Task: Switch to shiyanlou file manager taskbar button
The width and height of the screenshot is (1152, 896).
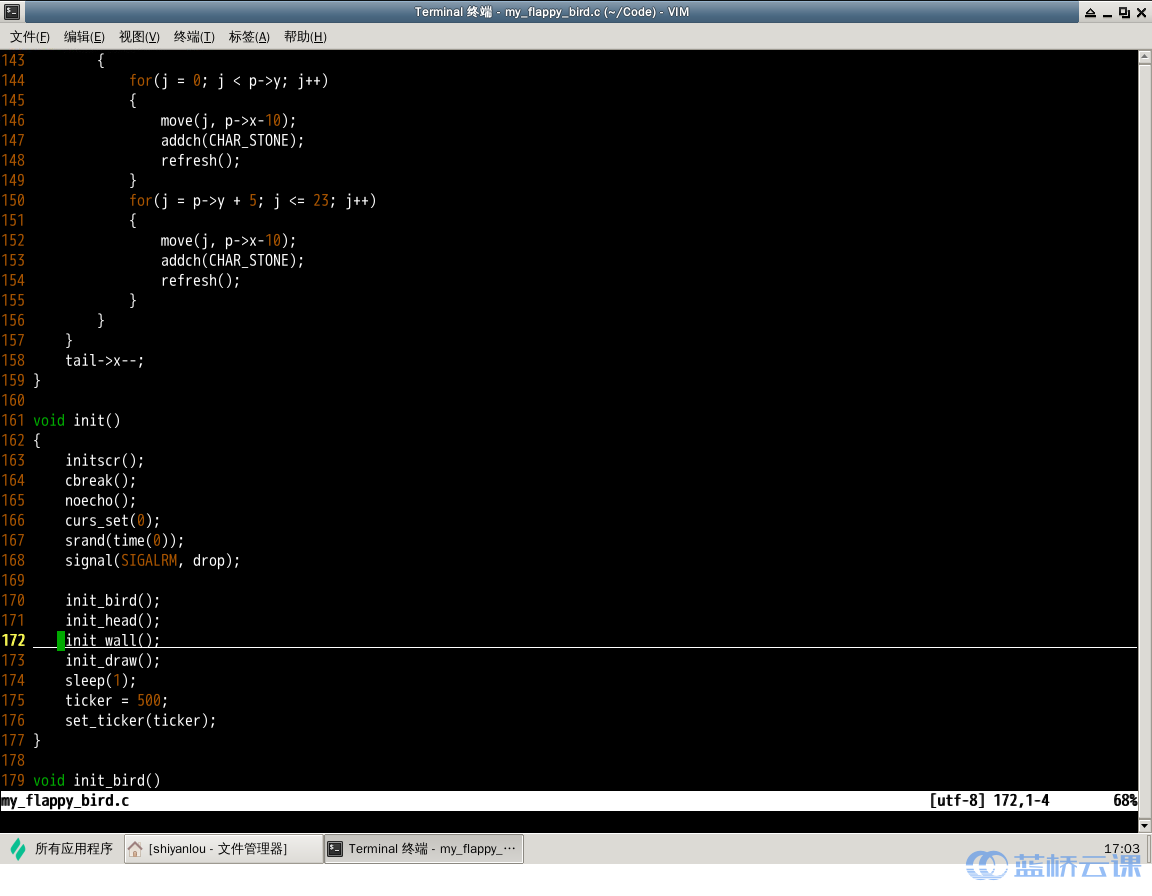Action: (224, 849)
